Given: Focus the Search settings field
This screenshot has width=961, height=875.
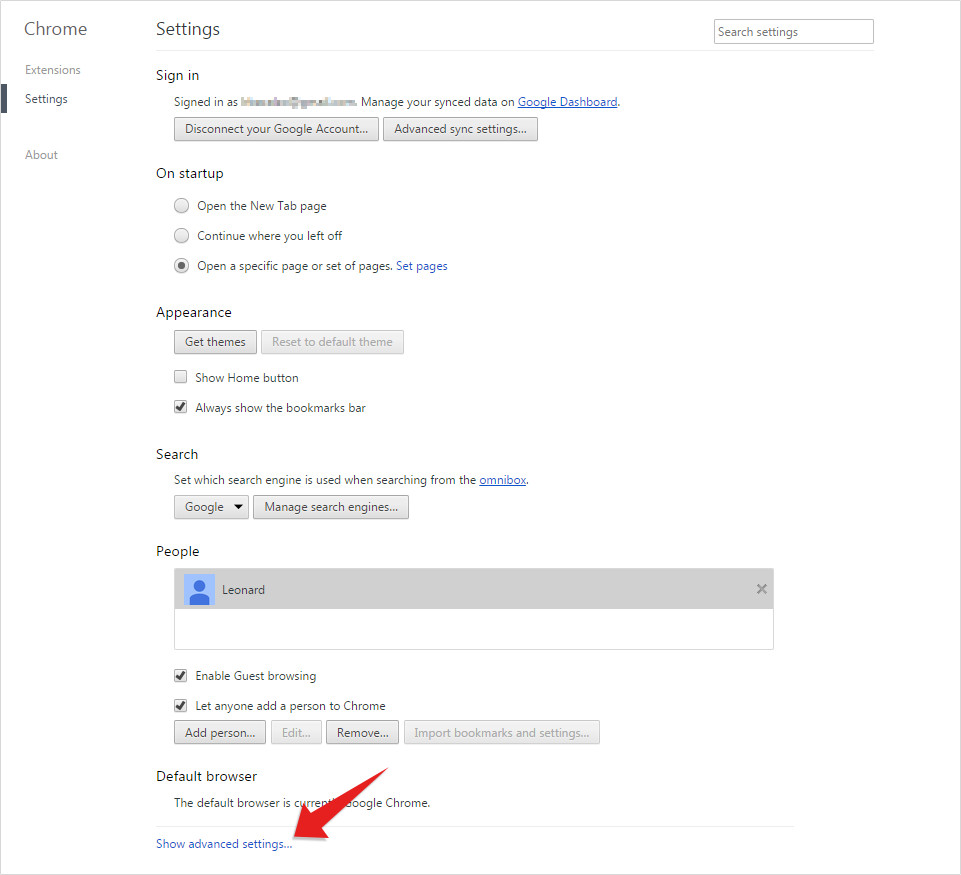Looking at the screenshot, I should [793, 32].
